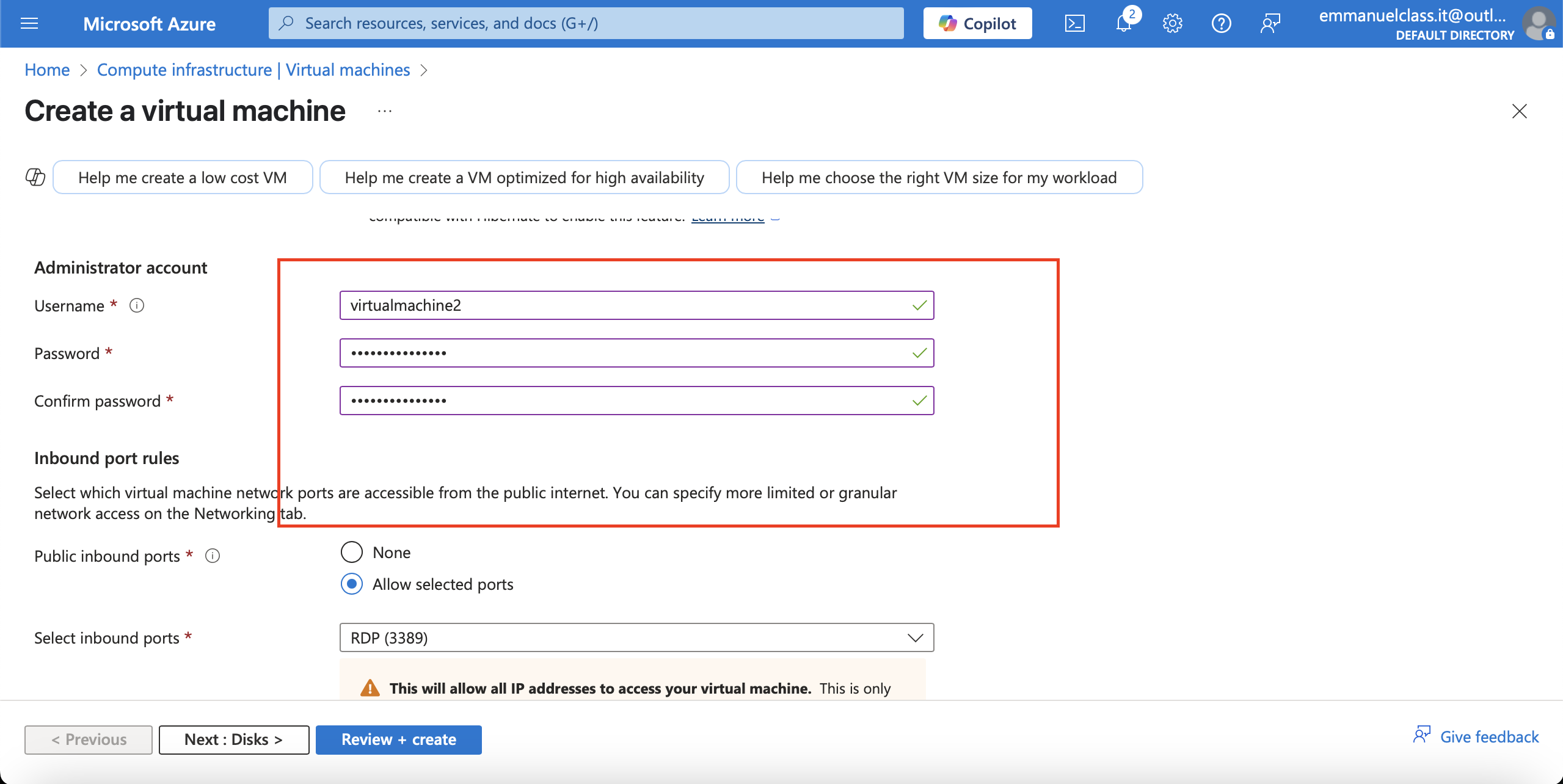The width and height of the screenshot is (1563, 784).
Task: Show Public inbound ports info icon
Action: coord(213,556)
